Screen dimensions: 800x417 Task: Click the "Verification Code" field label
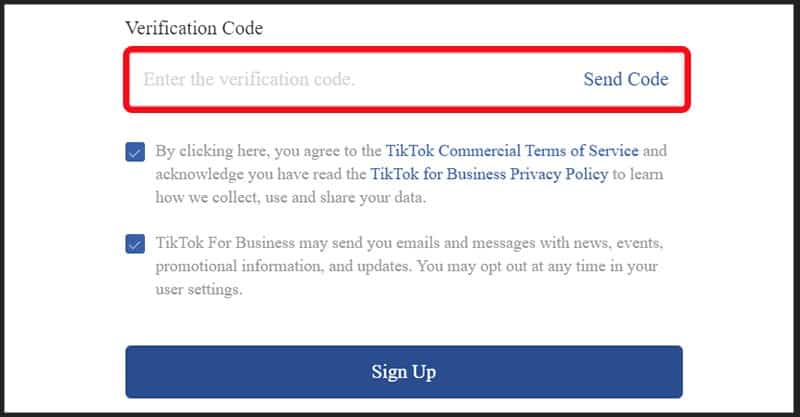(x=194, y=29)
